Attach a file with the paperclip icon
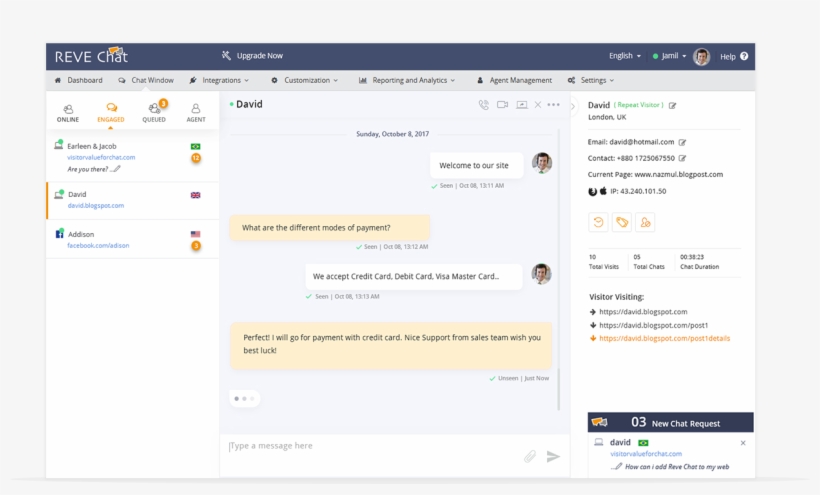 [x=530, y=456]
